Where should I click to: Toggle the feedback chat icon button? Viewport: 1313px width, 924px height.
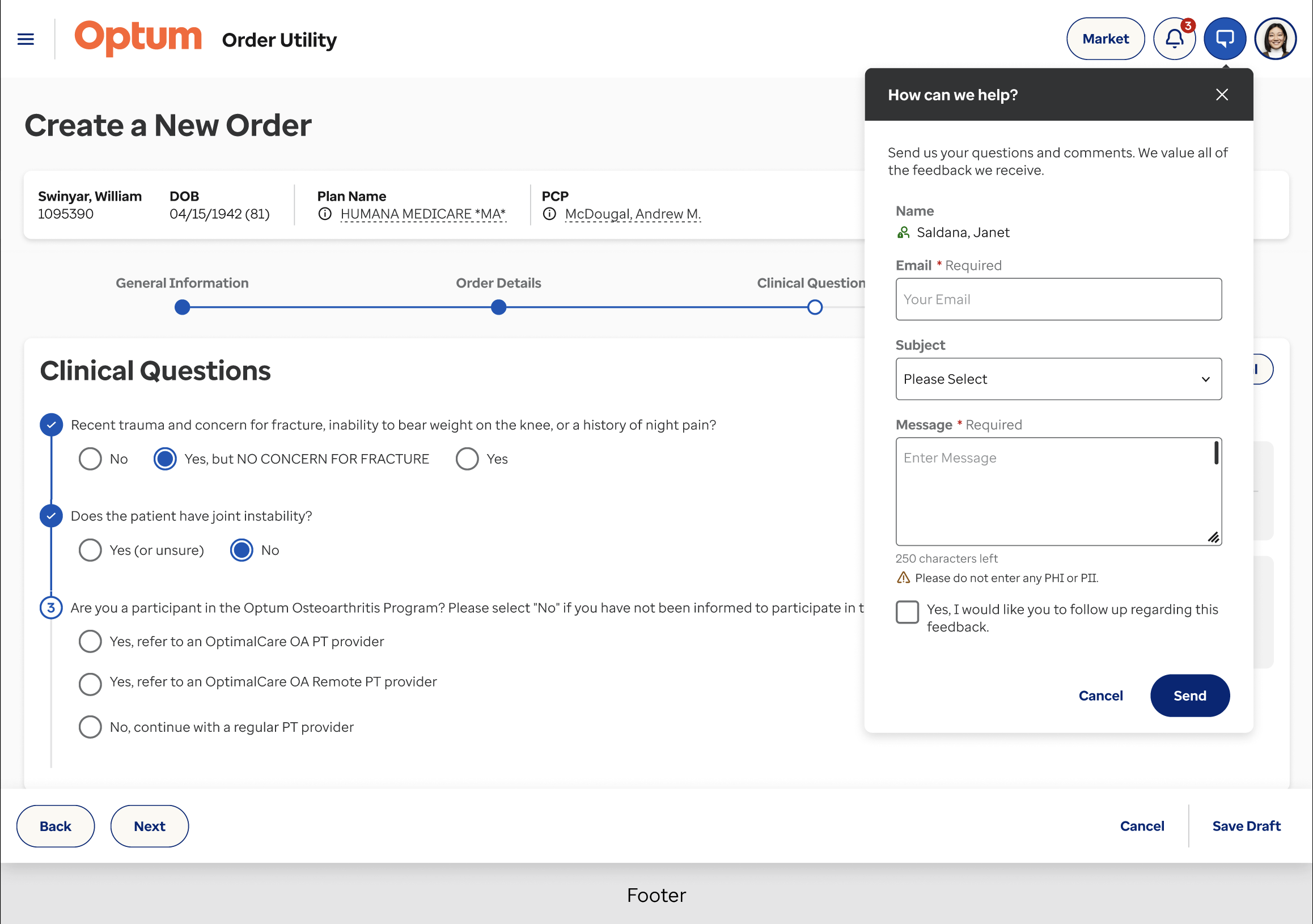[1225, 39]
